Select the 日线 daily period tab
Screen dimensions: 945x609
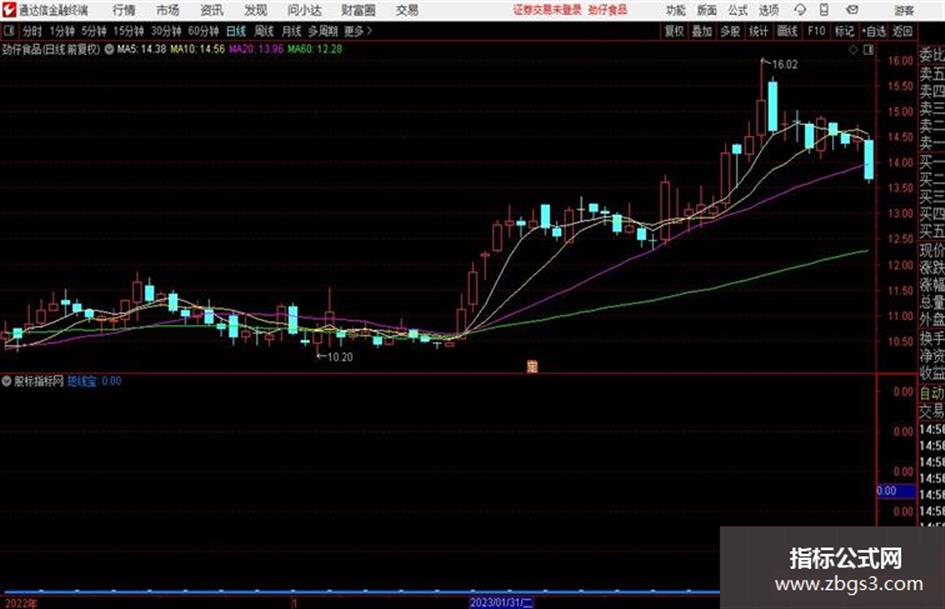coord(236,31)
